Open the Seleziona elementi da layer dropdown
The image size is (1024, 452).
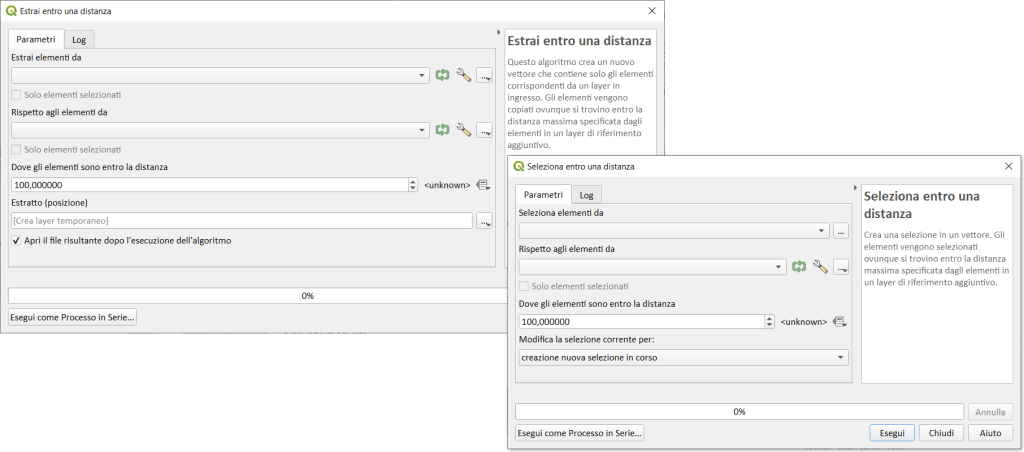click(674, 231)
